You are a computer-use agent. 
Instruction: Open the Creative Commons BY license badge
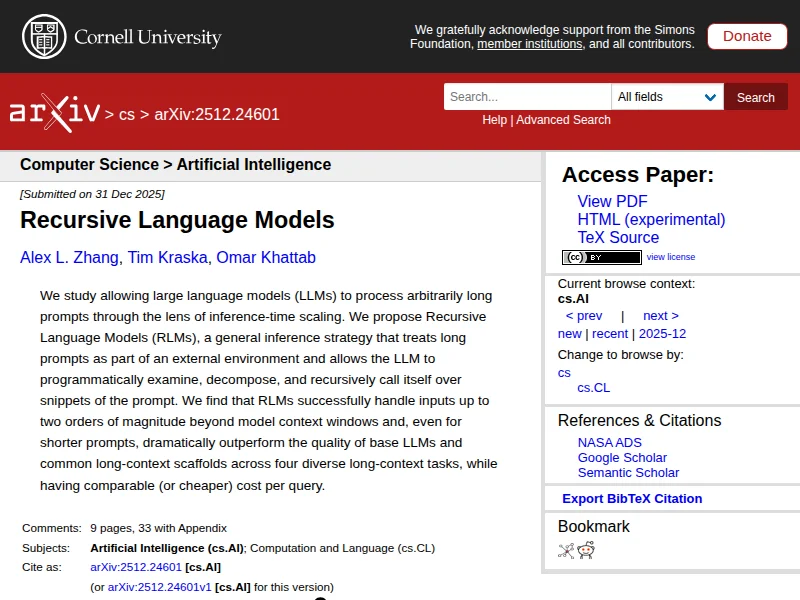pos(601,257)
